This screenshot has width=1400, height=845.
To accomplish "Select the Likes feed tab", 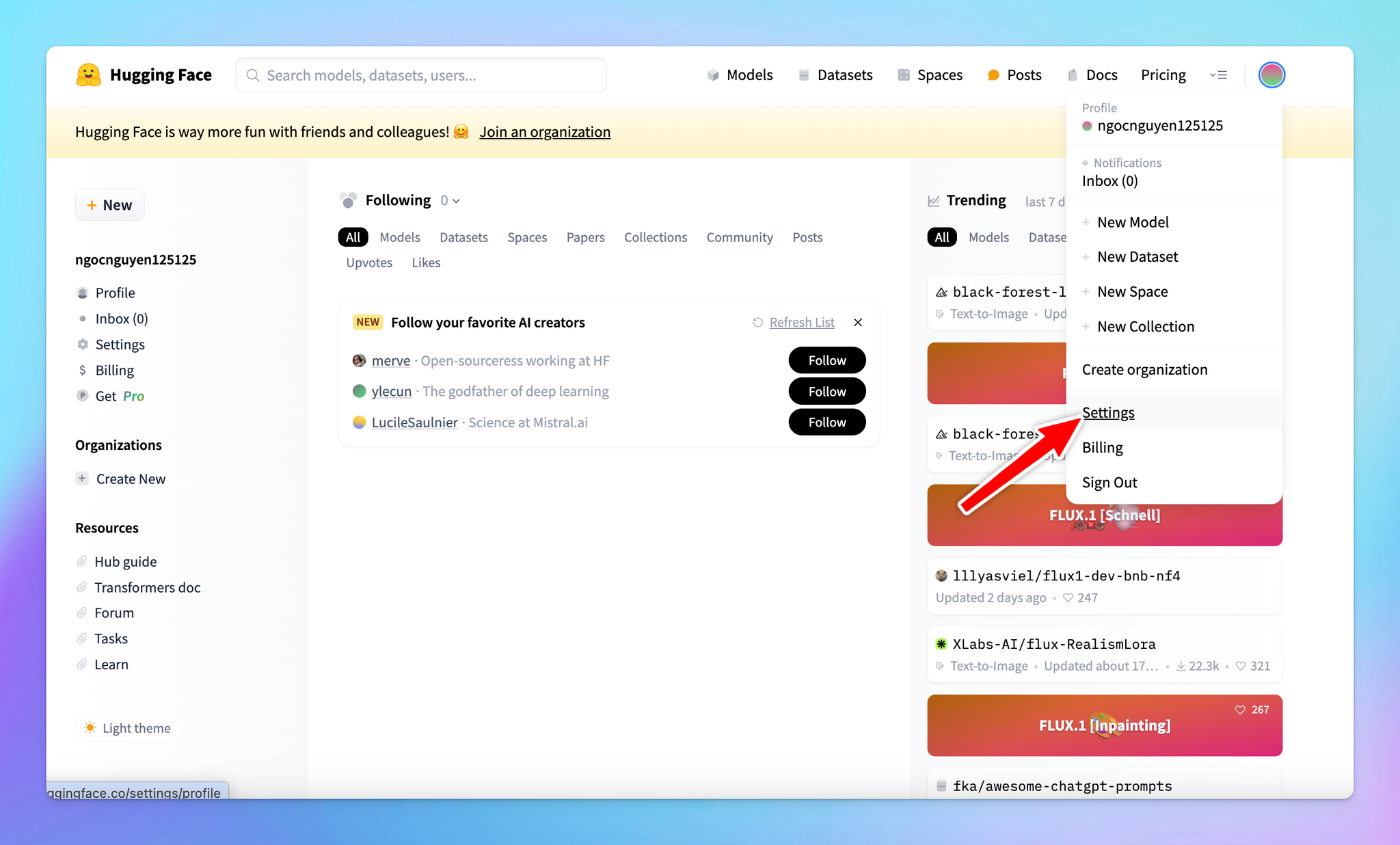I will [x=426, y=263].
